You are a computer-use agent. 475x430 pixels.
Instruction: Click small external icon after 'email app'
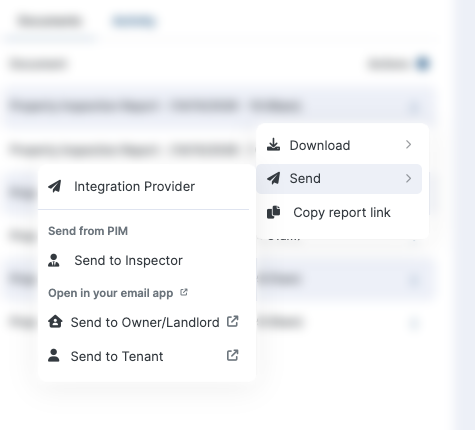click(x=184, y=292)
